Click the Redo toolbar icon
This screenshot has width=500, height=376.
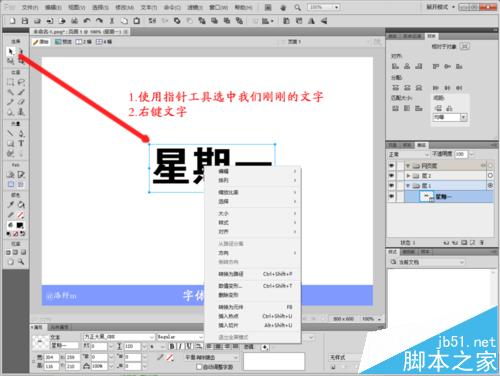[99, 21]
